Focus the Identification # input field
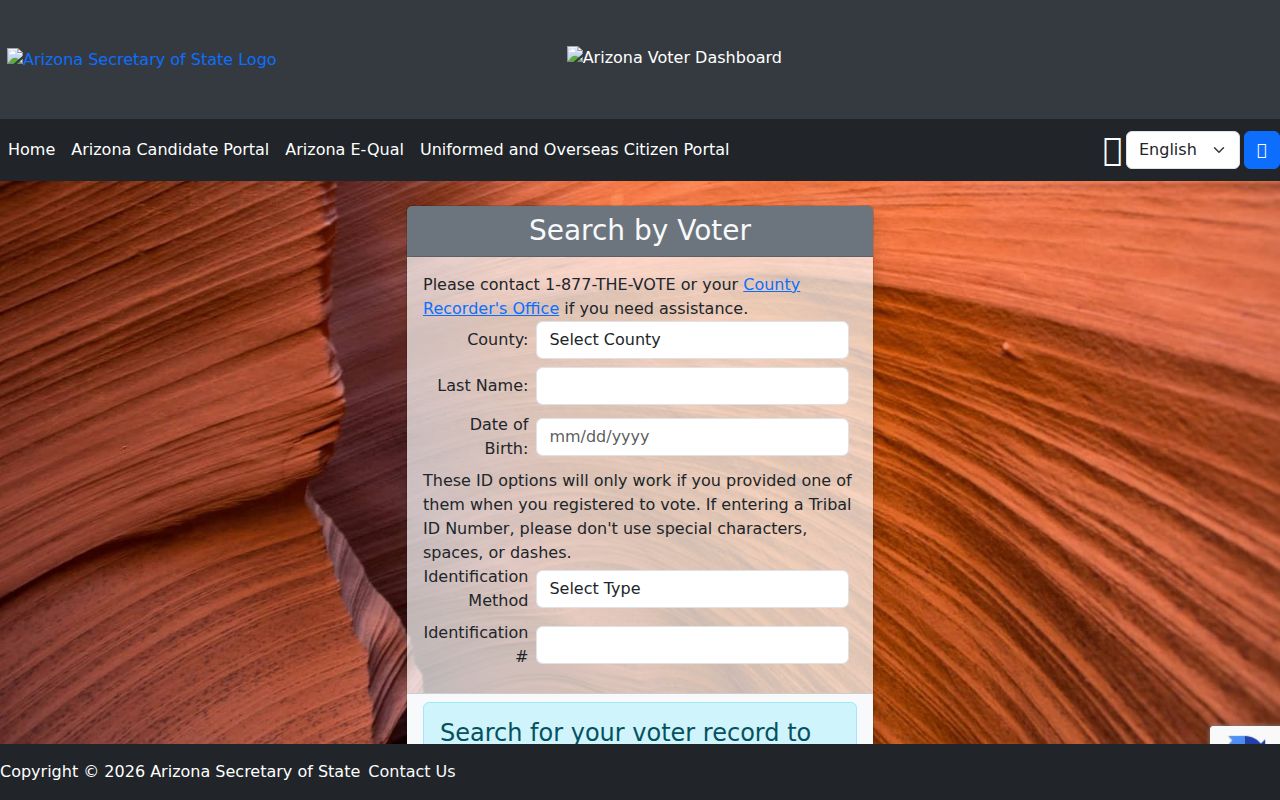The width and height of the screenshot is (1280, 800). coord(692,645)
